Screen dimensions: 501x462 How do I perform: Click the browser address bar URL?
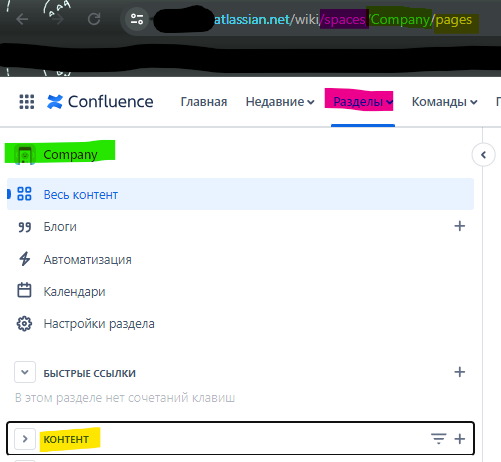point(343,20)
